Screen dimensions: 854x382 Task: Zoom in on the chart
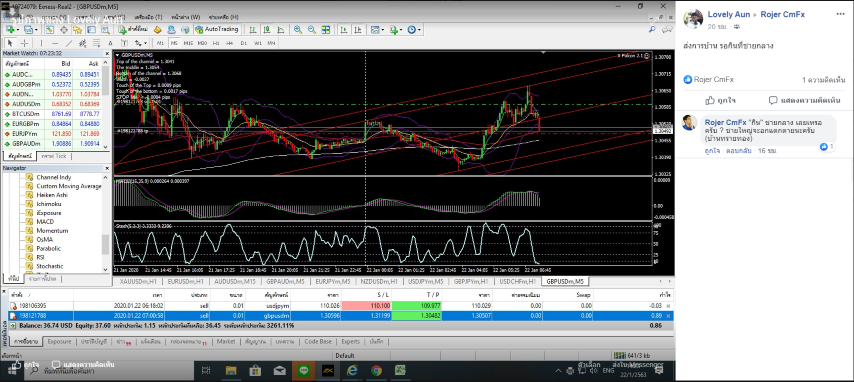point(298,29)
